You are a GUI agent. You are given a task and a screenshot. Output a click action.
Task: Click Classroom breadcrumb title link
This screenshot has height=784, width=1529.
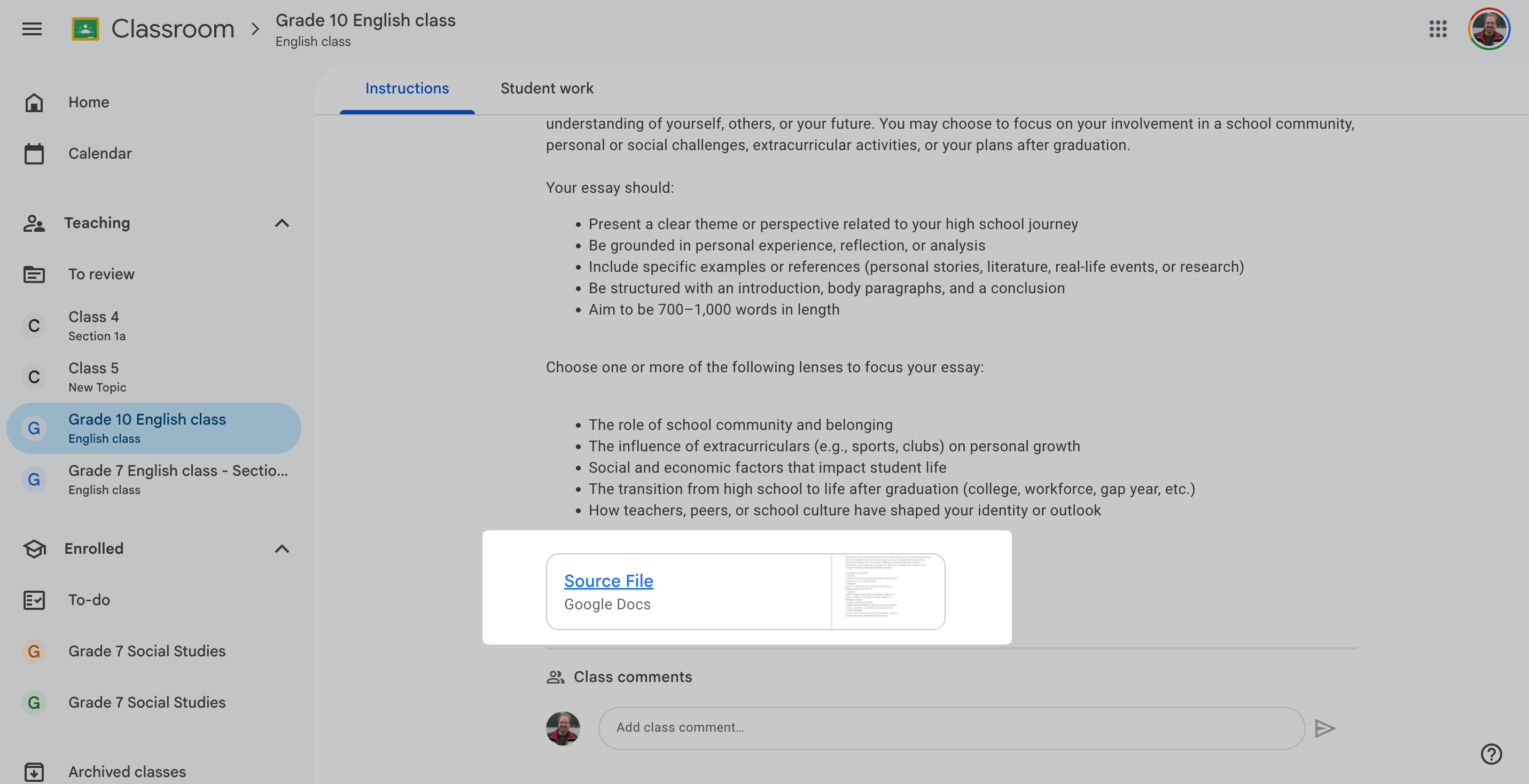(x=173, y=28)
